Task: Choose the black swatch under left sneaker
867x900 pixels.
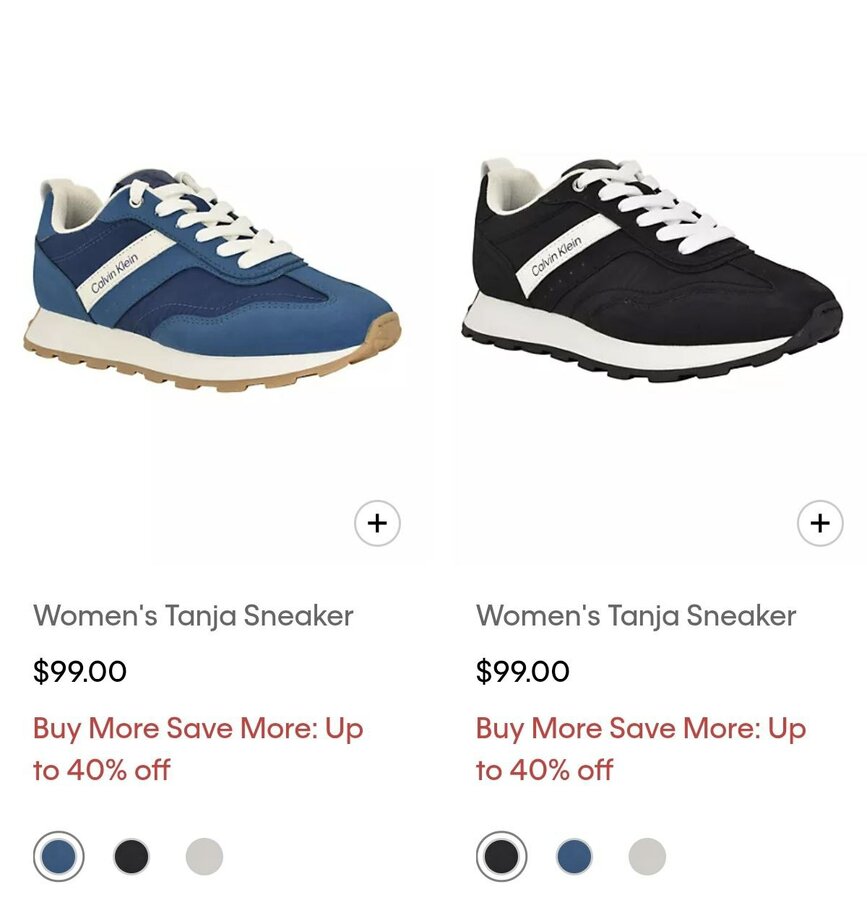Action: [131, 856]
